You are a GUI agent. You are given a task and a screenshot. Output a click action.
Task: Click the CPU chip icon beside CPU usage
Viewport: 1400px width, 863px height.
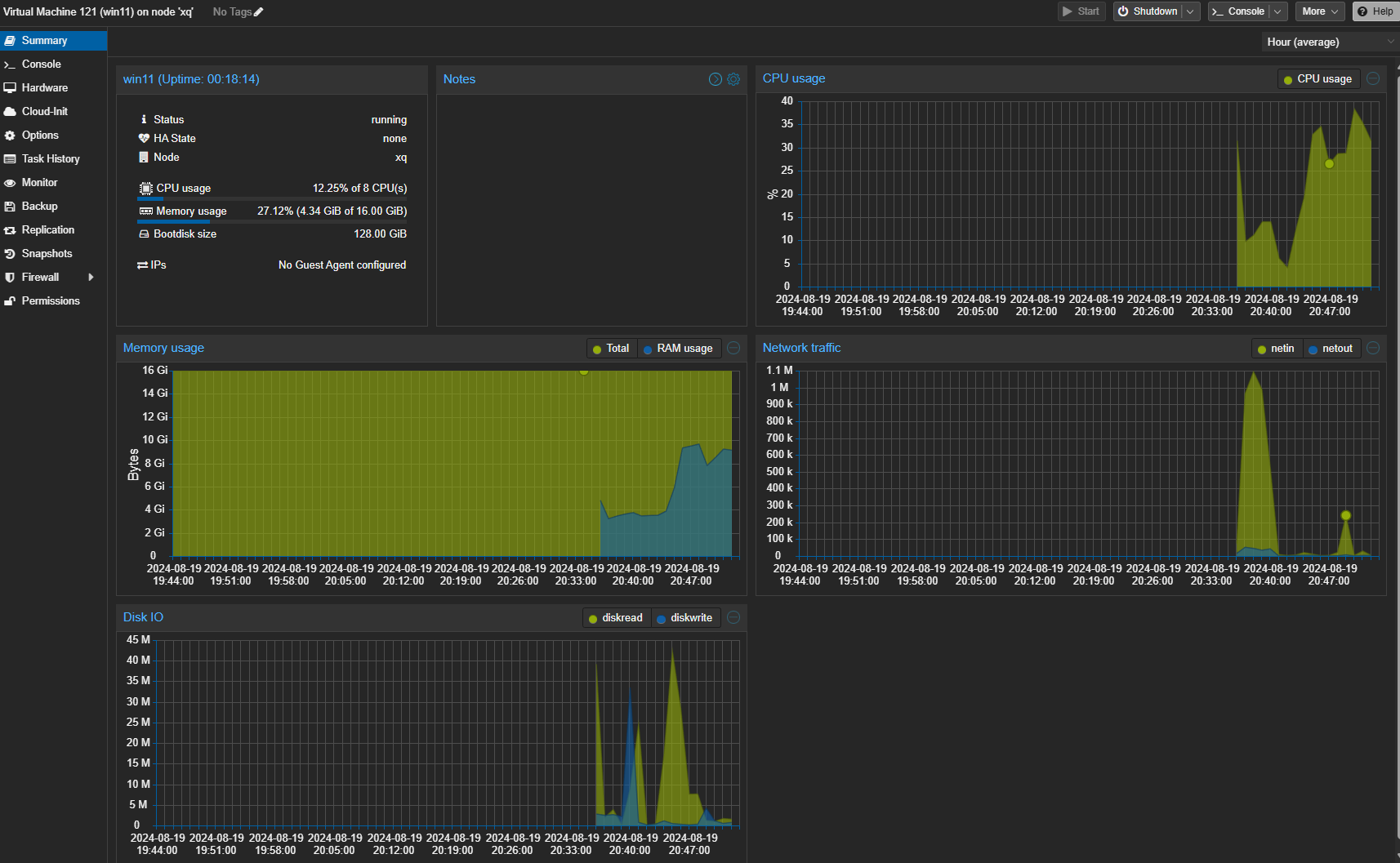tap(145, 188)
